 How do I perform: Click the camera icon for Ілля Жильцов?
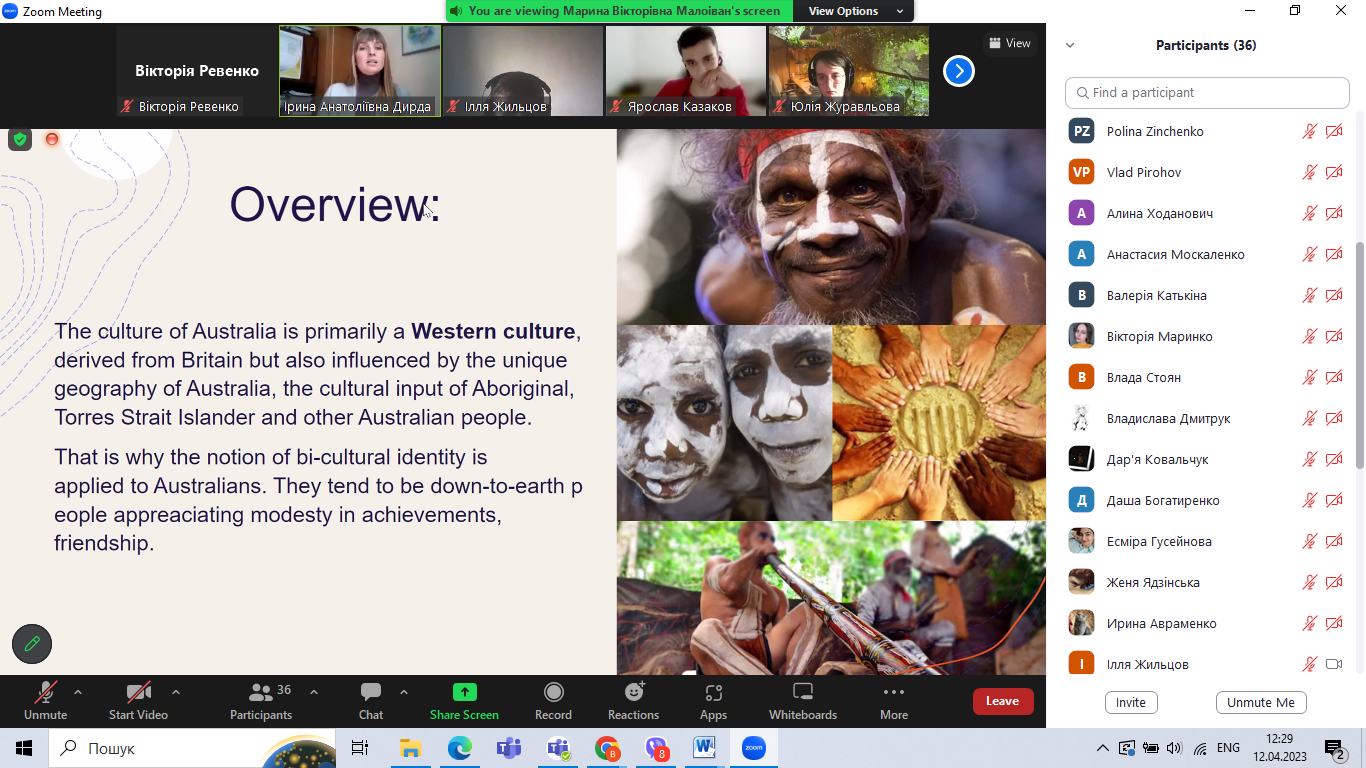pyautogui.click(x=1334, y=664)
